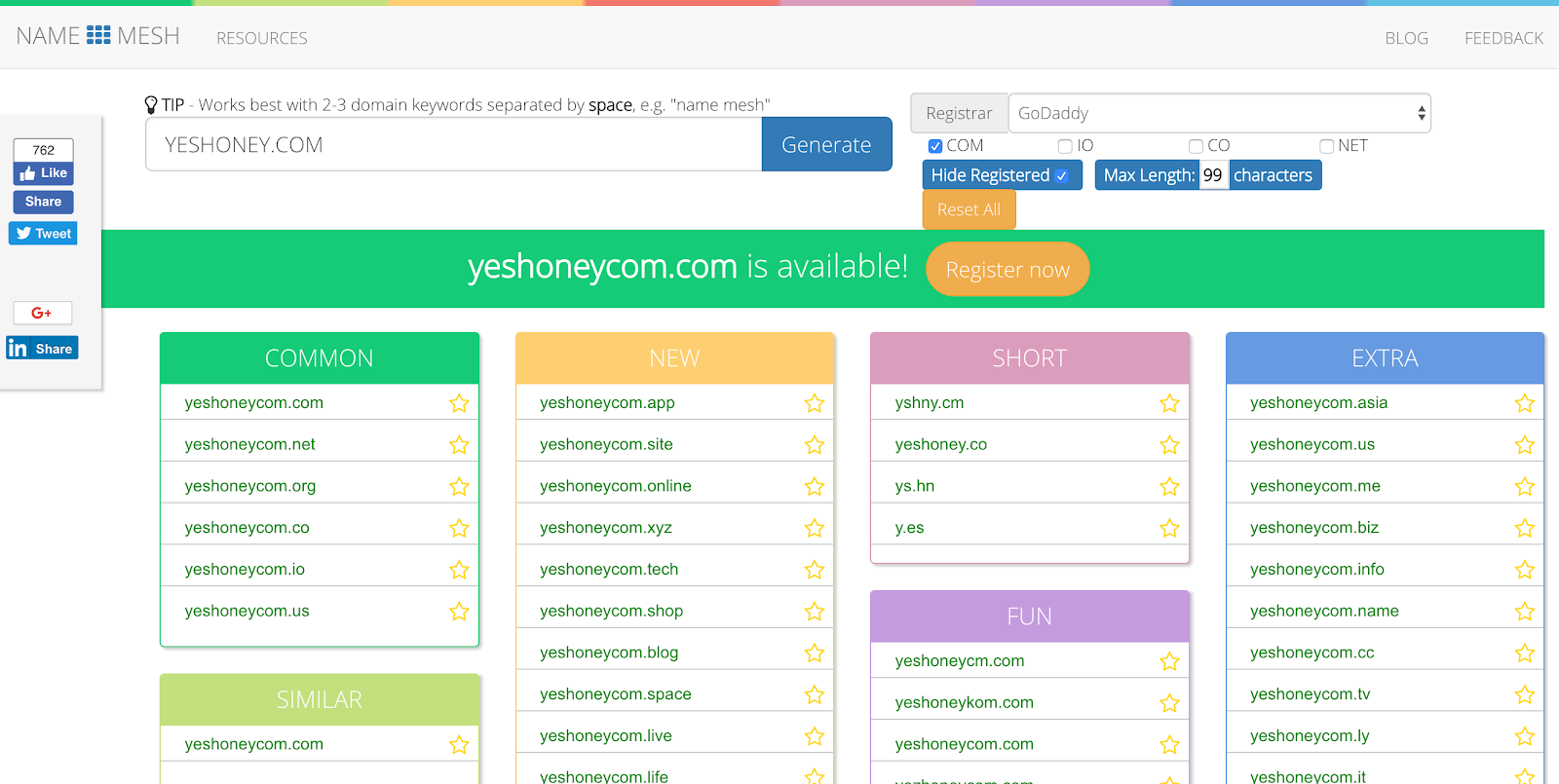This screenshot has height=784, width=1559.
Task: Star the yeshoneycom.co domain
Action: (459, 528)
